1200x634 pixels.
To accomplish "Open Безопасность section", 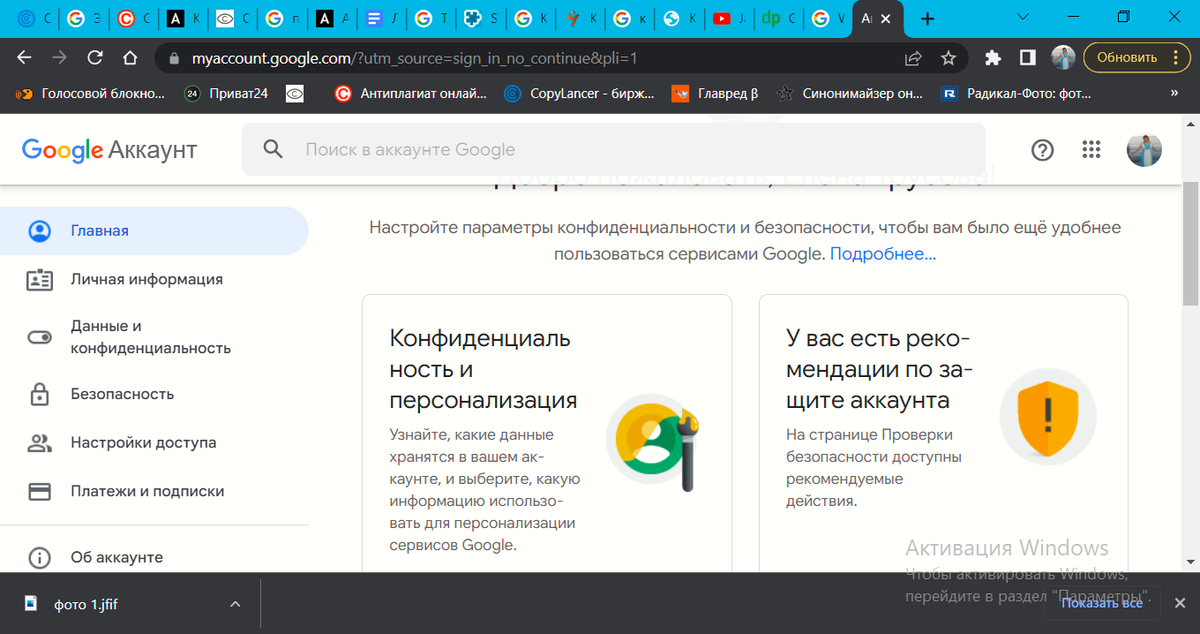I will 154,394.
